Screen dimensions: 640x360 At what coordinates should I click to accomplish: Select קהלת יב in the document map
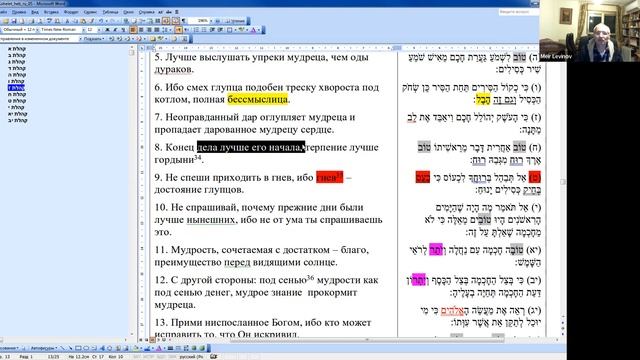pos(17,120)
